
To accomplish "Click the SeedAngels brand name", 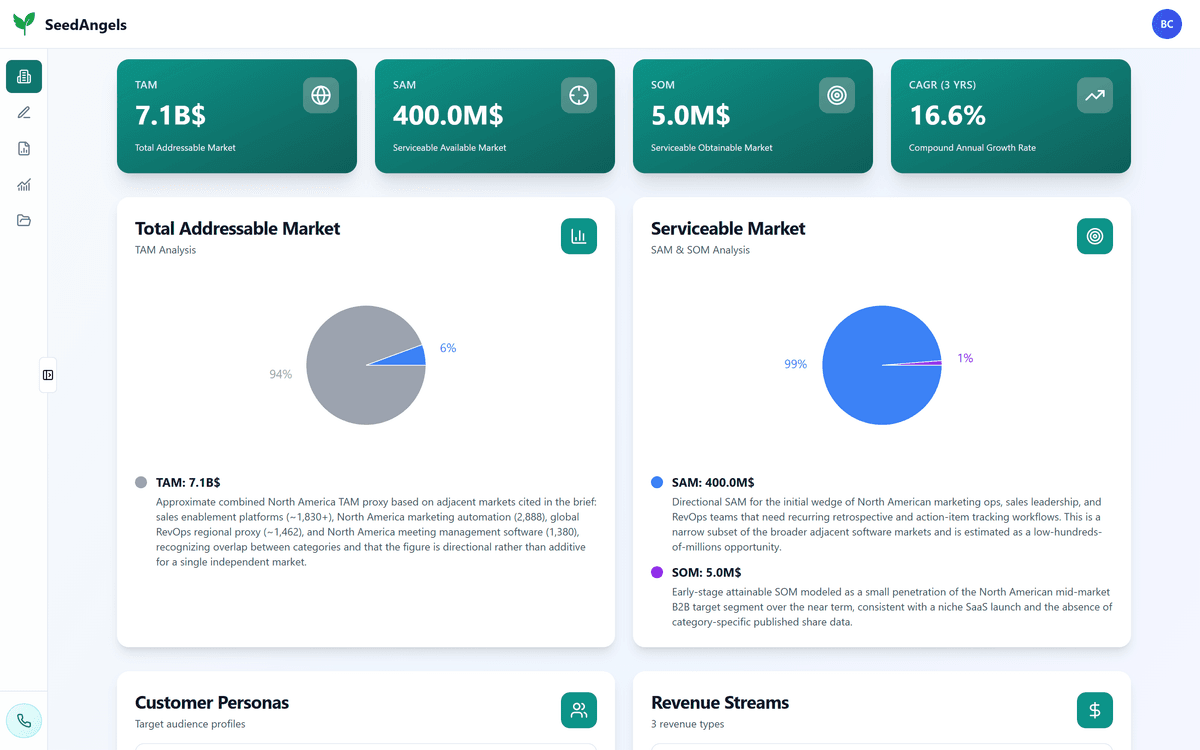I will tap(86, 24).
